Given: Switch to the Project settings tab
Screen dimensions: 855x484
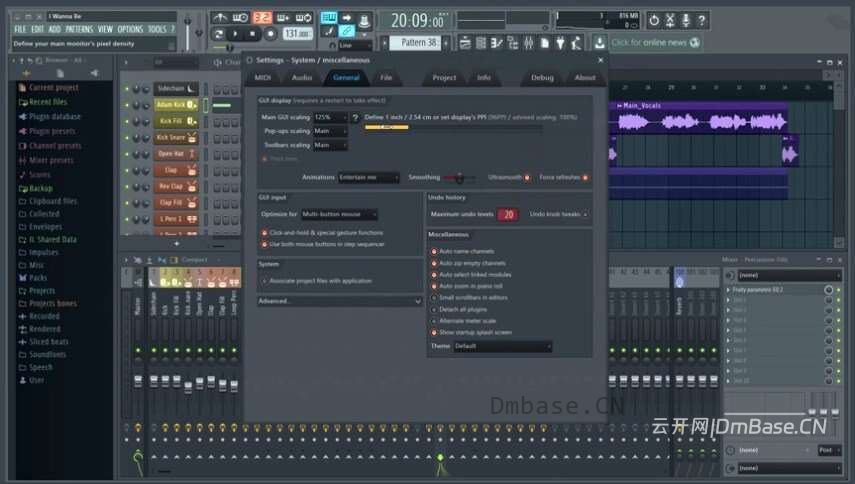Looking at the screenshot, I should pyautogui.click(x=444, y=77).
